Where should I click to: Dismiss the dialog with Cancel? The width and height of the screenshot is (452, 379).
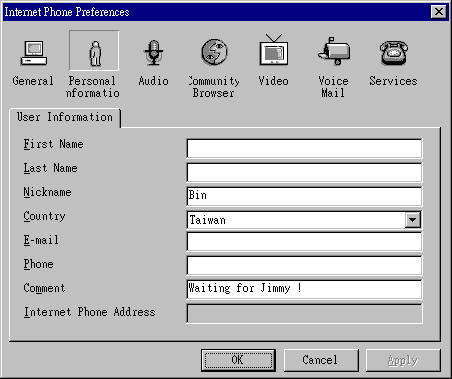(321, 360)
